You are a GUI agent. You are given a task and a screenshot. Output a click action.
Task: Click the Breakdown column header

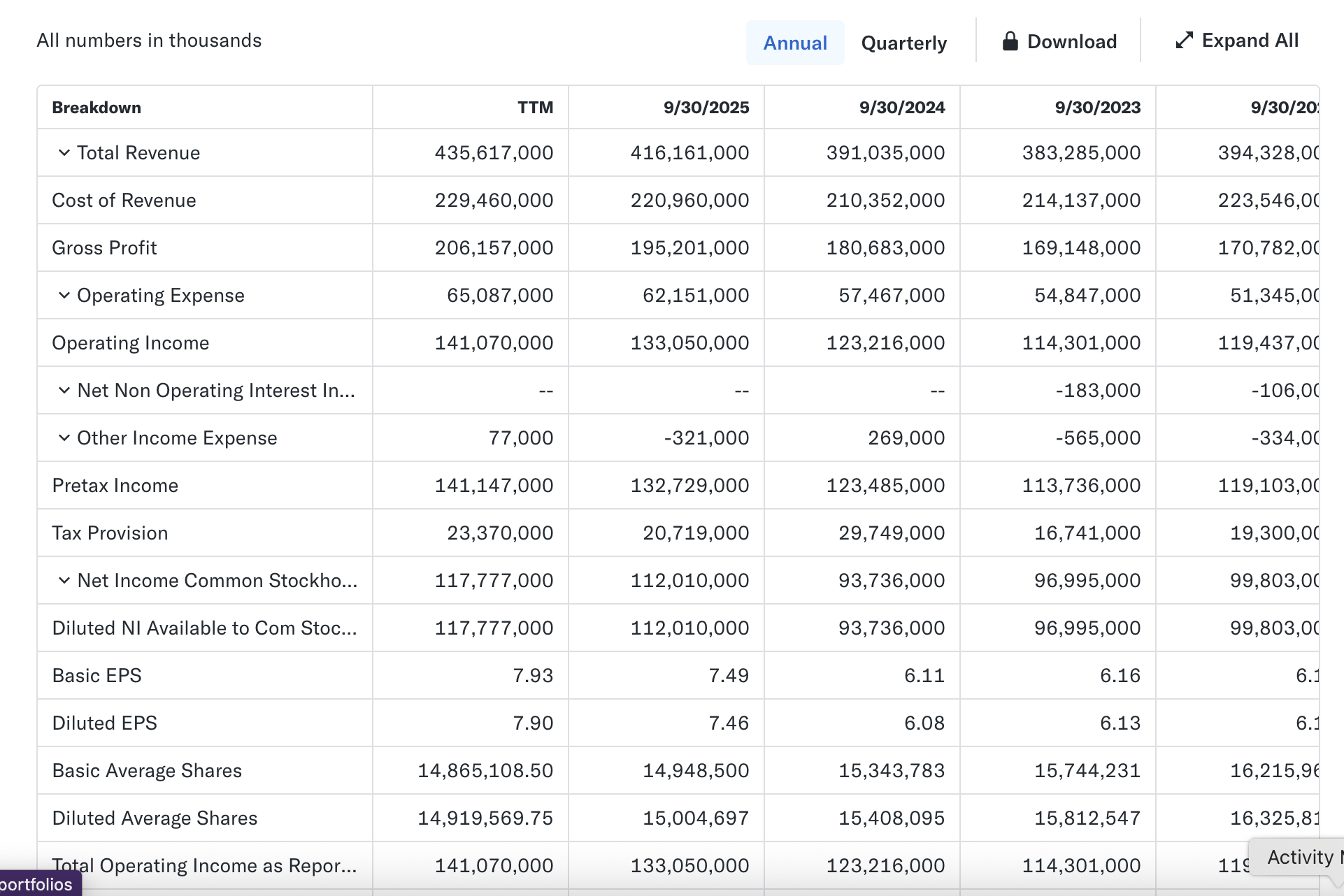96,108
